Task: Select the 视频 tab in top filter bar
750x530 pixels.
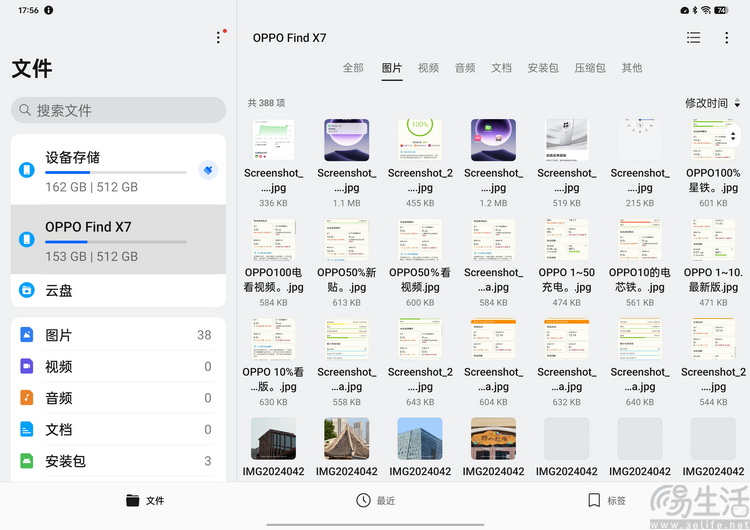Action: (x=428, y=68)
